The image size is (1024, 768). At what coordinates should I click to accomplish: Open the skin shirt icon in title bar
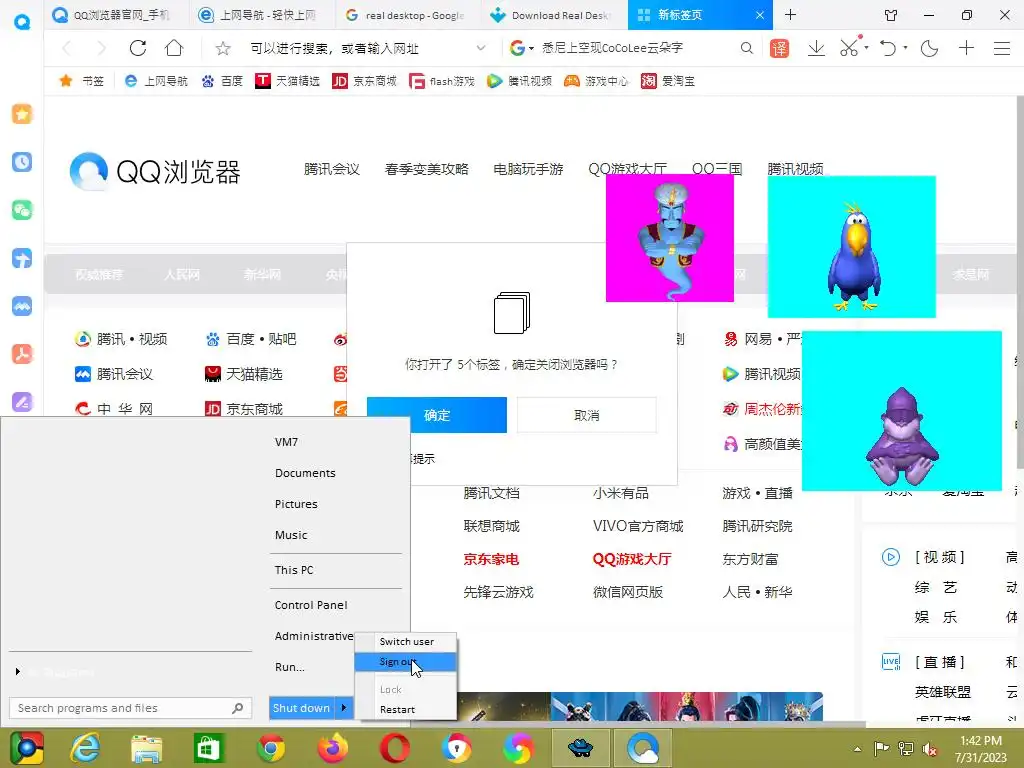891,15
